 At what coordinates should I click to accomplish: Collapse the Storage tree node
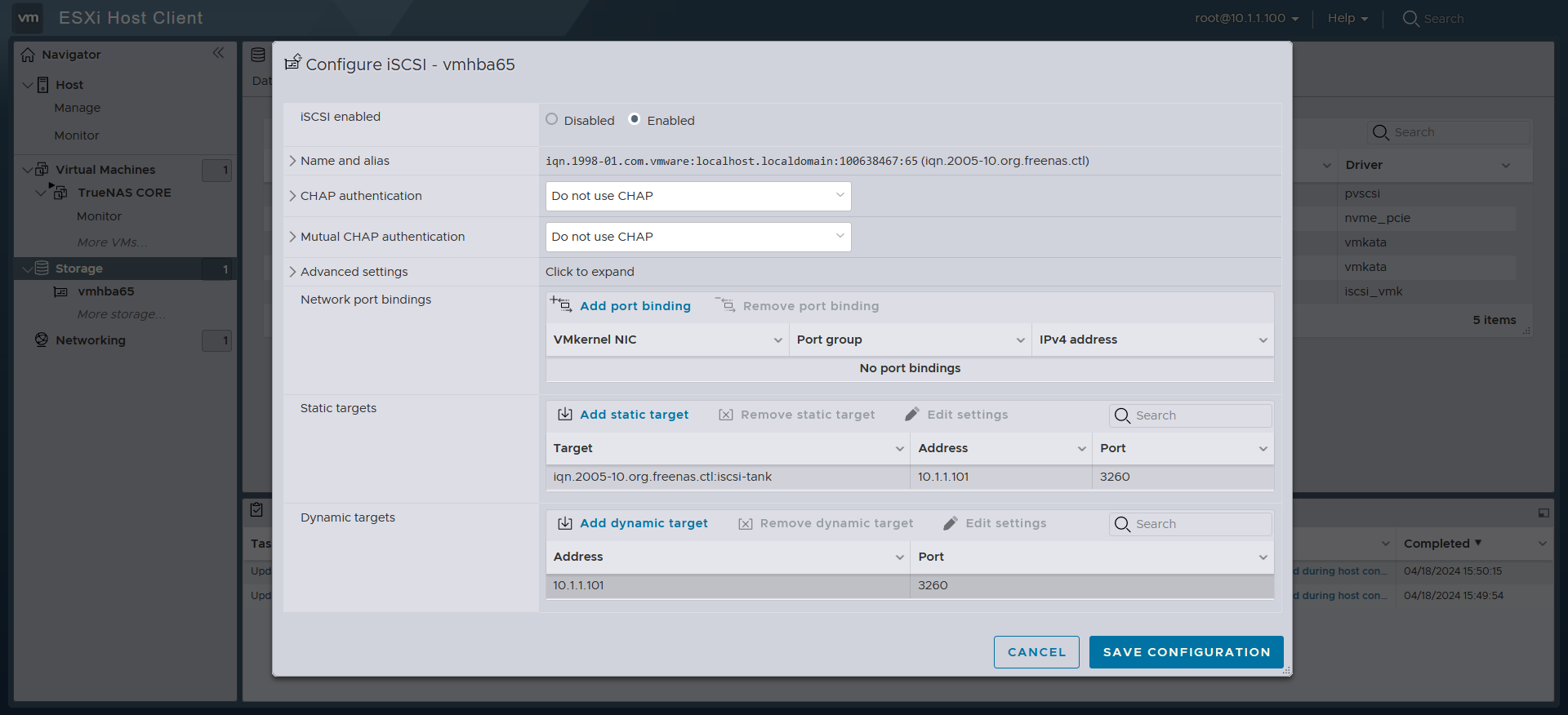point(28,269)
